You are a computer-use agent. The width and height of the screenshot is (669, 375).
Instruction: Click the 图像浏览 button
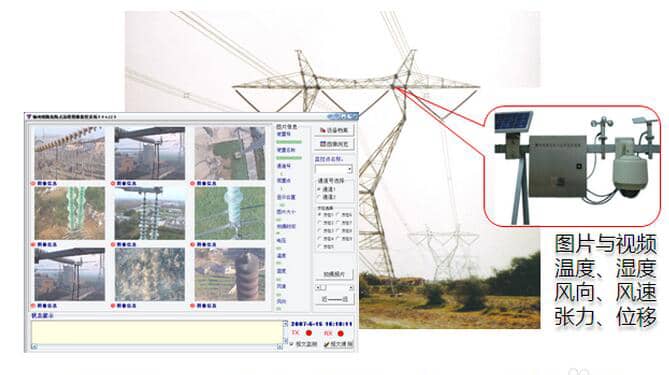coord(334,144)
